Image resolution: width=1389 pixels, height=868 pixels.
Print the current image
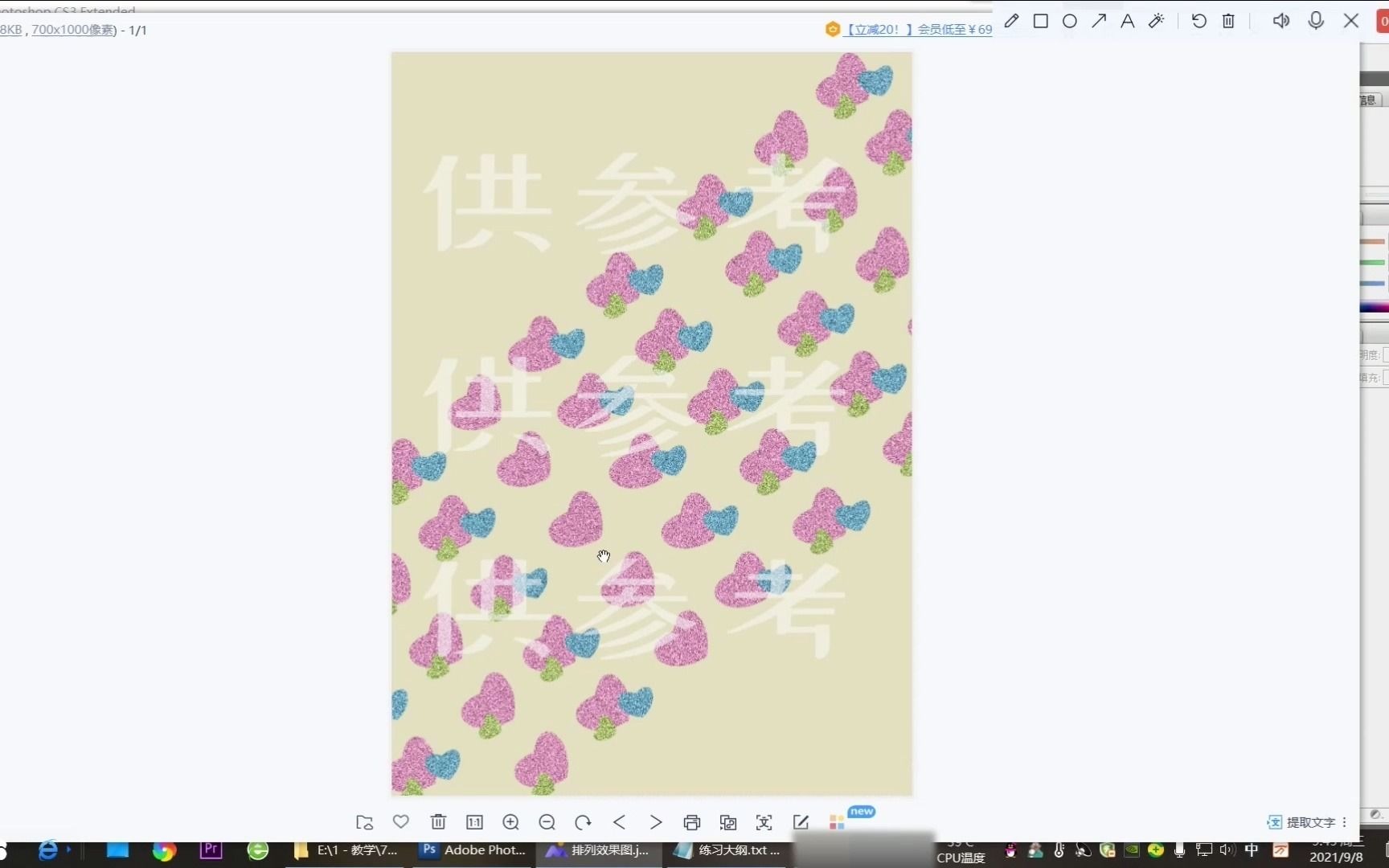[691, 822]
